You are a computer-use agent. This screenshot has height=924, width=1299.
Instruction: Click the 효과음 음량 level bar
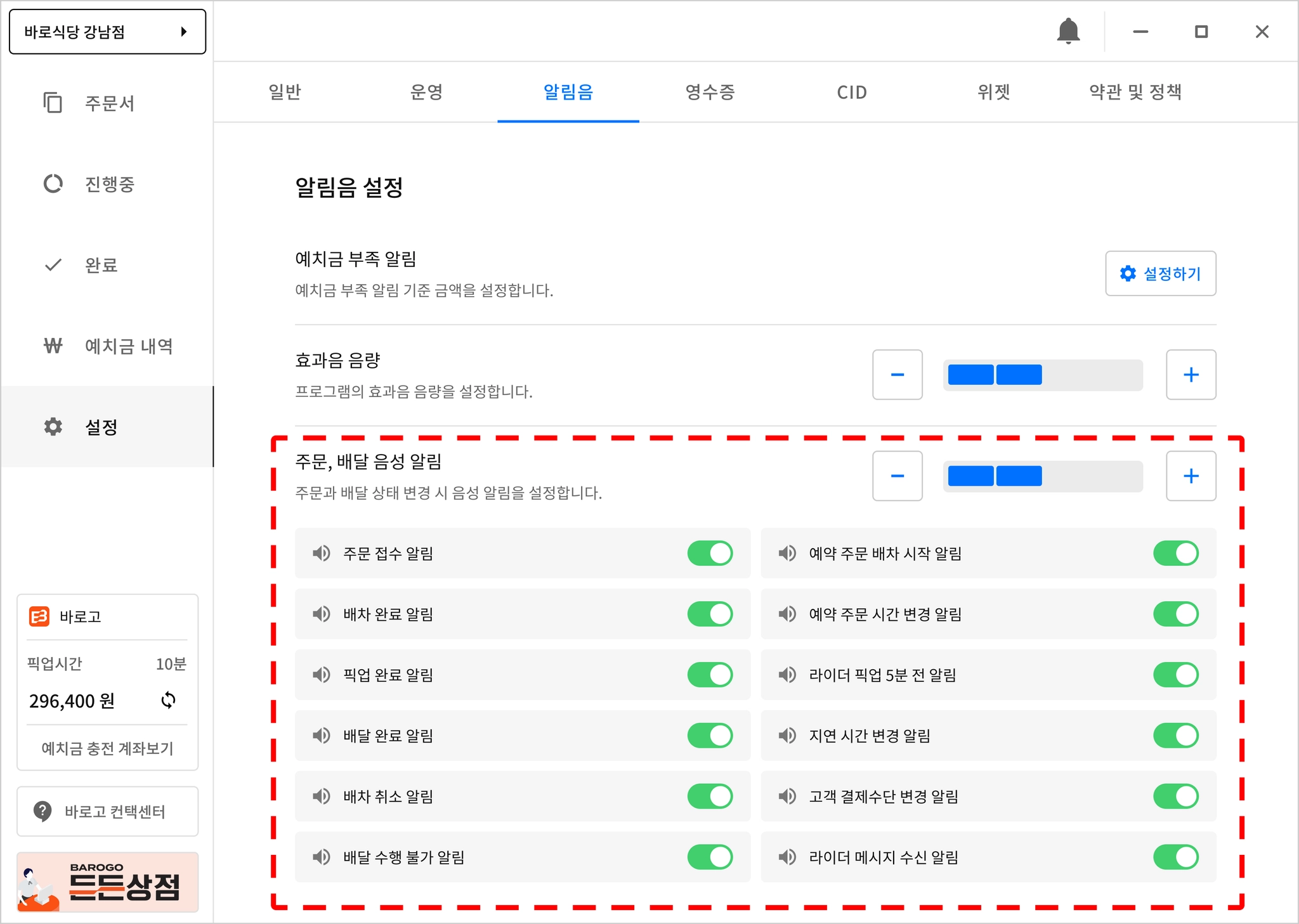point(1043,375)
